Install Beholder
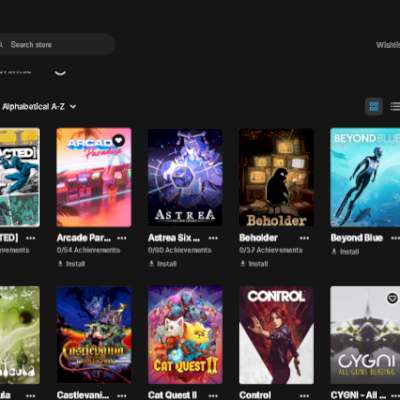400x400 pixels. point(254,264)
